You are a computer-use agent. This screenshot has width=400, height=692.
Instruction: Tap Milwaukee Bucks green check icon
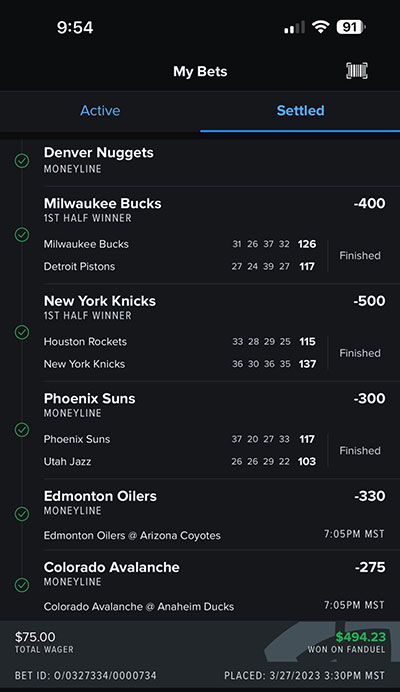(x=22, y=234)
